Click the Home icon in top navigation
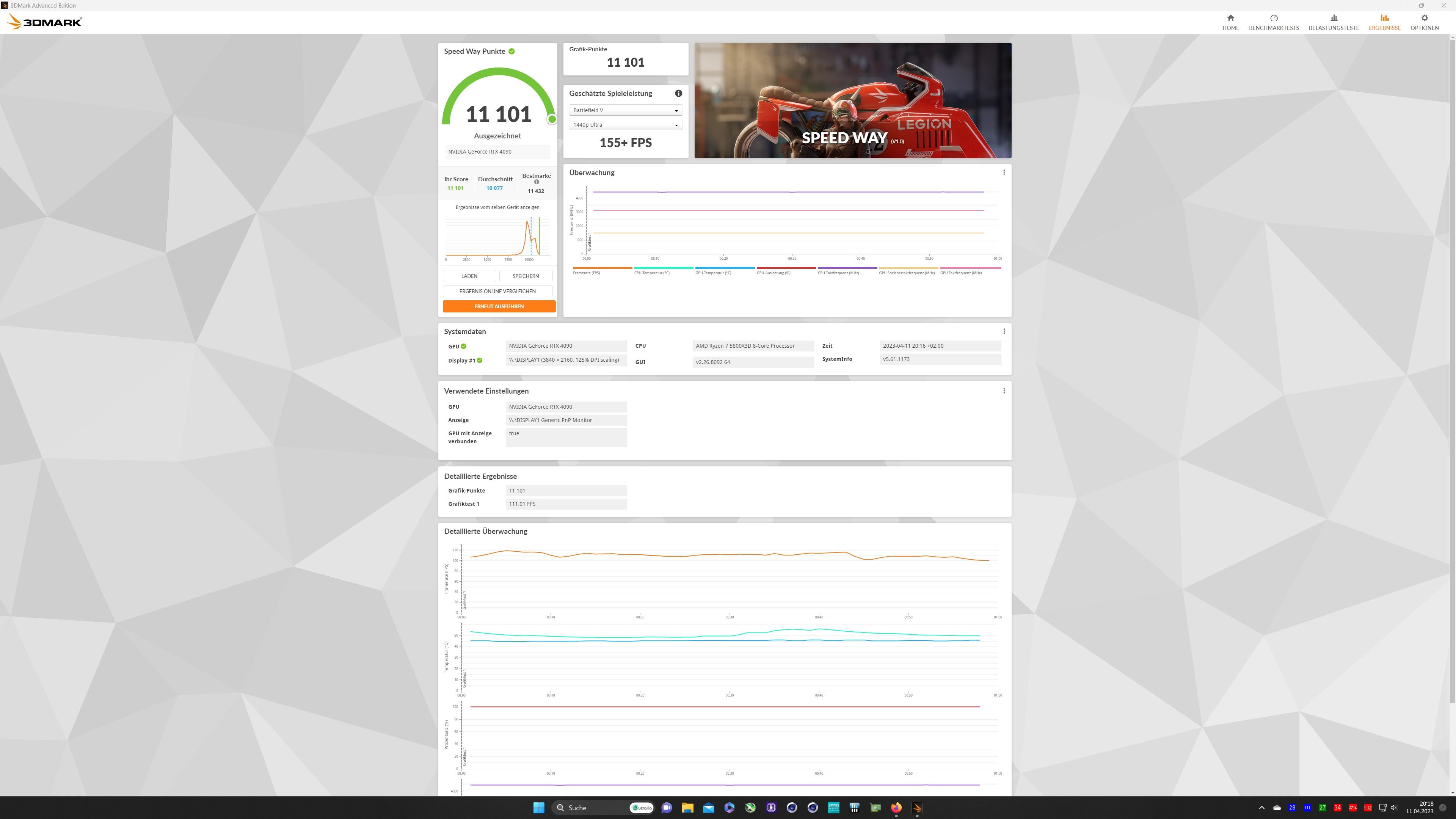This screenshot has height=819, width=1456. pos(1230,18)
